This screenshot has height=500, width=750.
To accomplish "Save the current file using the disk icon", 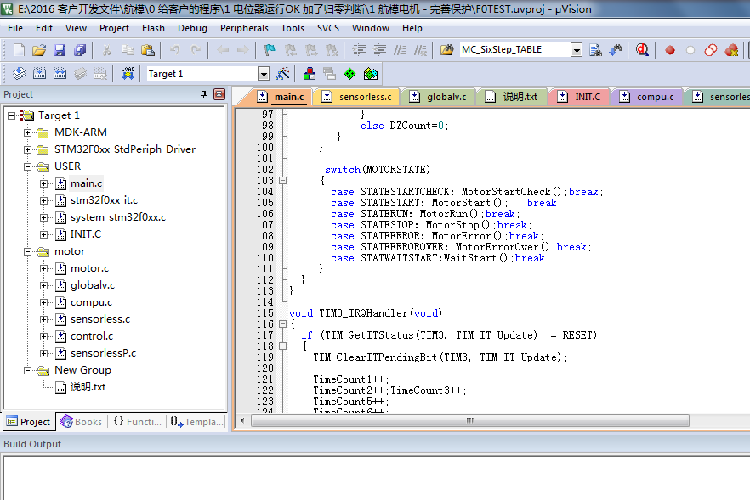I will 59,50.
